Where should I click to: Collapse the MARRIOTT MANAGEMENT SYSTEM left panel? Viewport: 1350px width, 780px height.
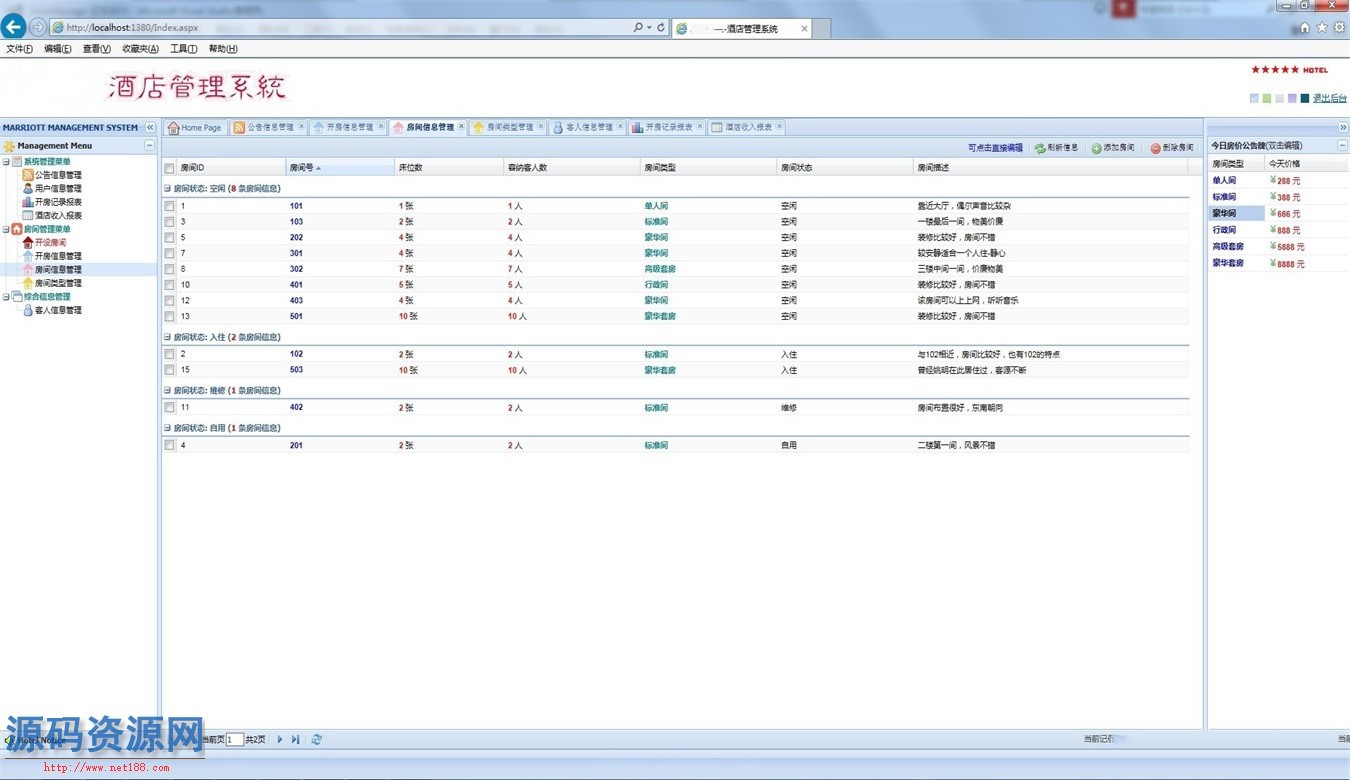click(150, 128)
